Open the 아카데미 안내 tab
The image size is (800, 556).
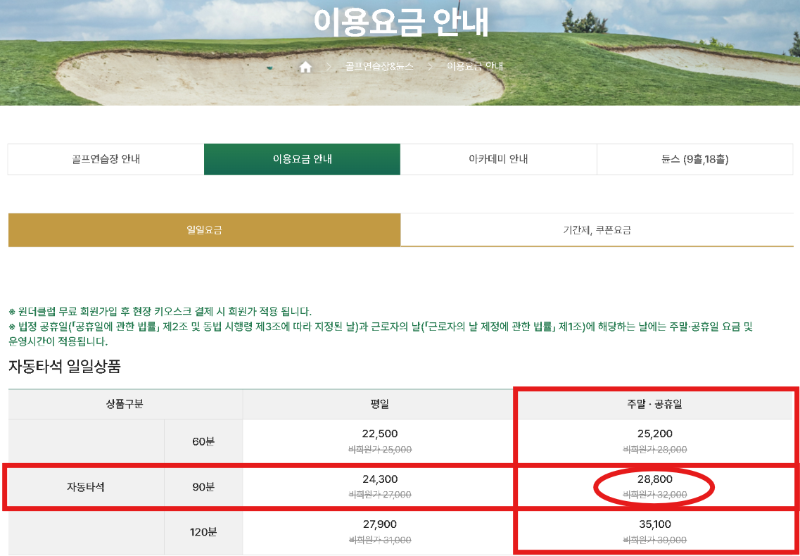[498, 159]
